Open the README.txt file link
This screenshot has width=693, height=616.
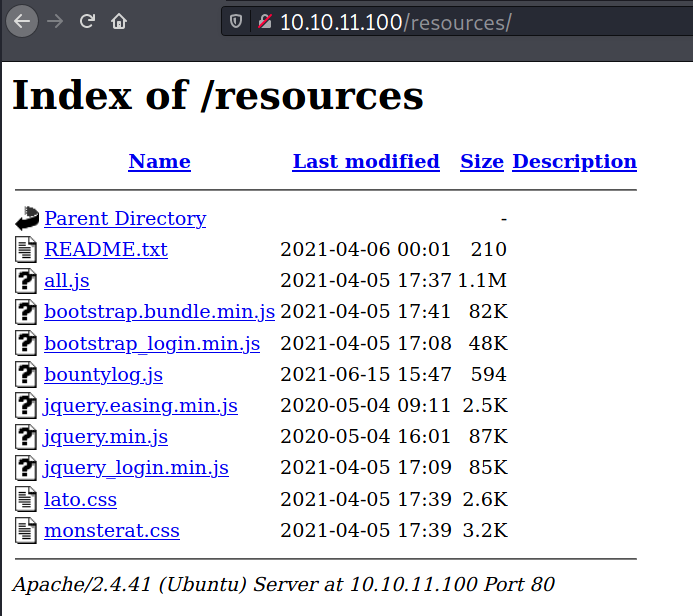point(106,249)
